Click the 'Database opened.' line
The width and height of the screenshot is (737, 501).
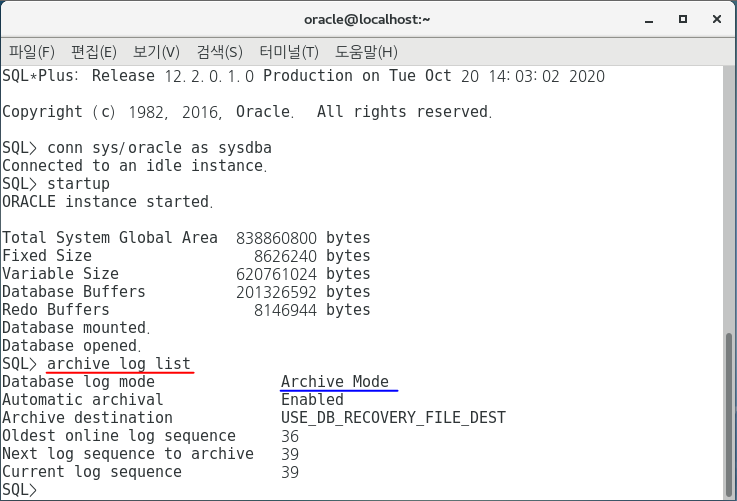71,345
